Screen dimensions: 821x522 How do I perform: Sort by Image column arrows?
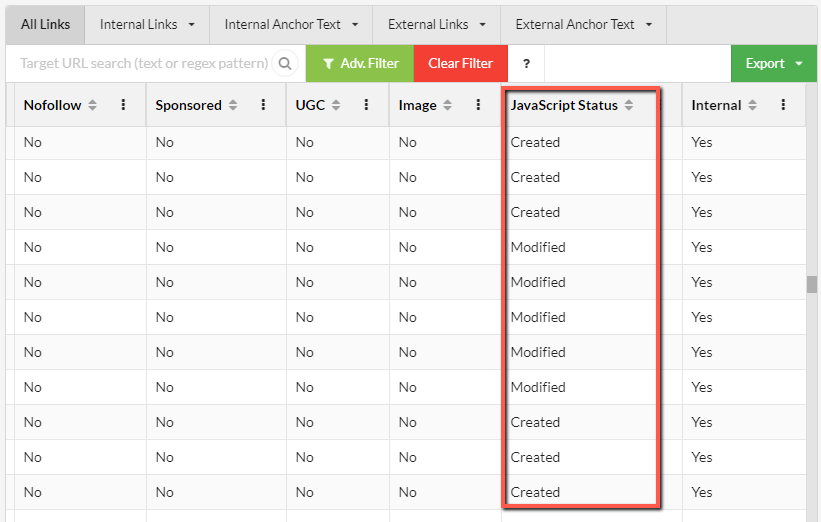pyautogui.click(x=448, y=105)
